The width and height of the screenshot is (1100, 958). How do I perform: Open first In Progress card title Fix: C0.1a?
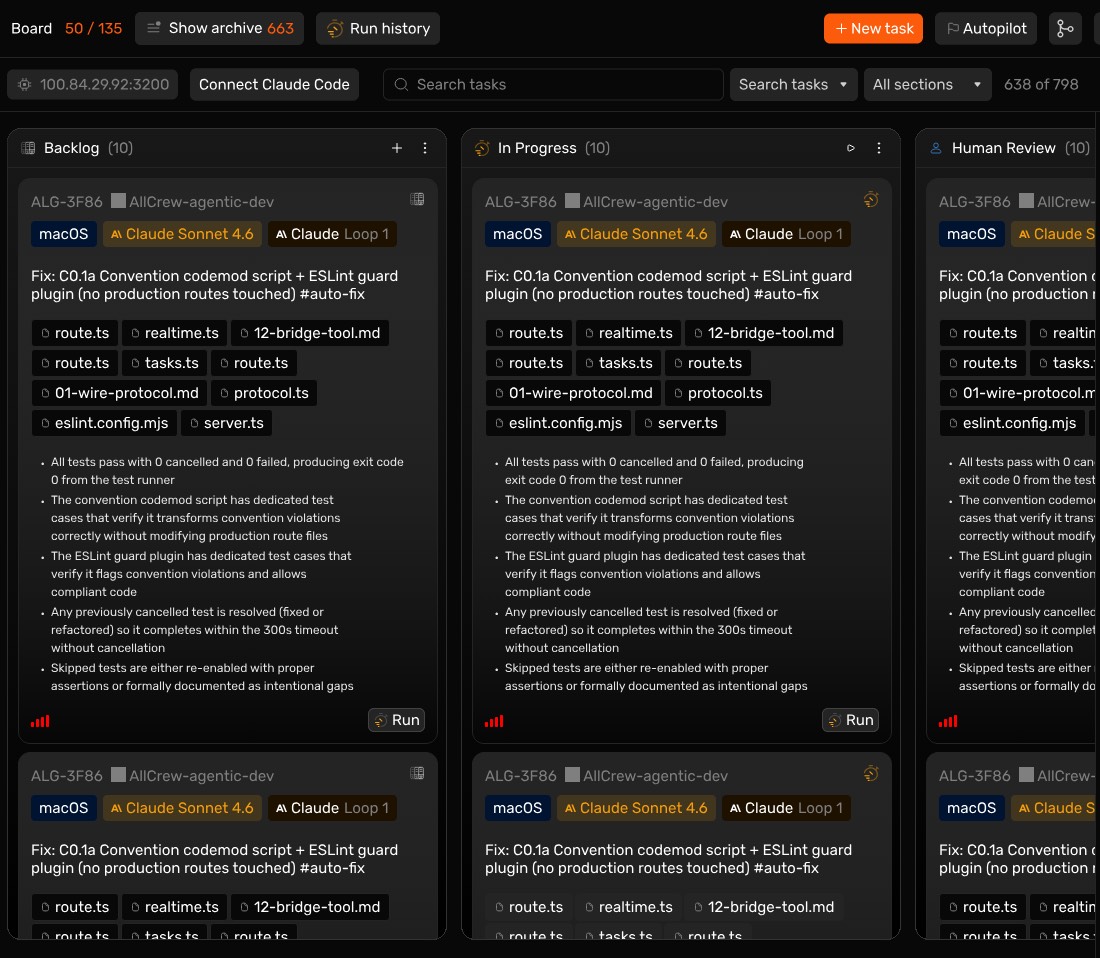point(669,285)
